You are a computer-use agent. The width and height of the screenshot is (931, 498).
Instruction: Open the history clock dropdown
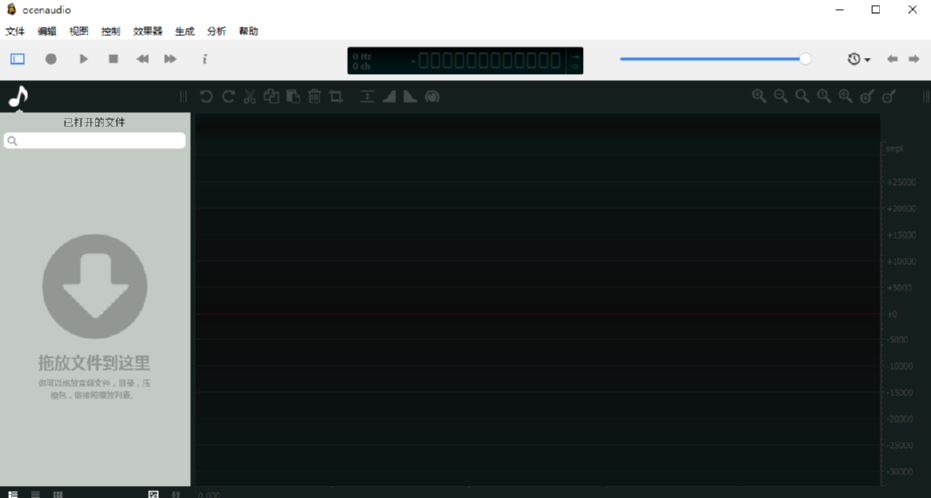point(859,59)
